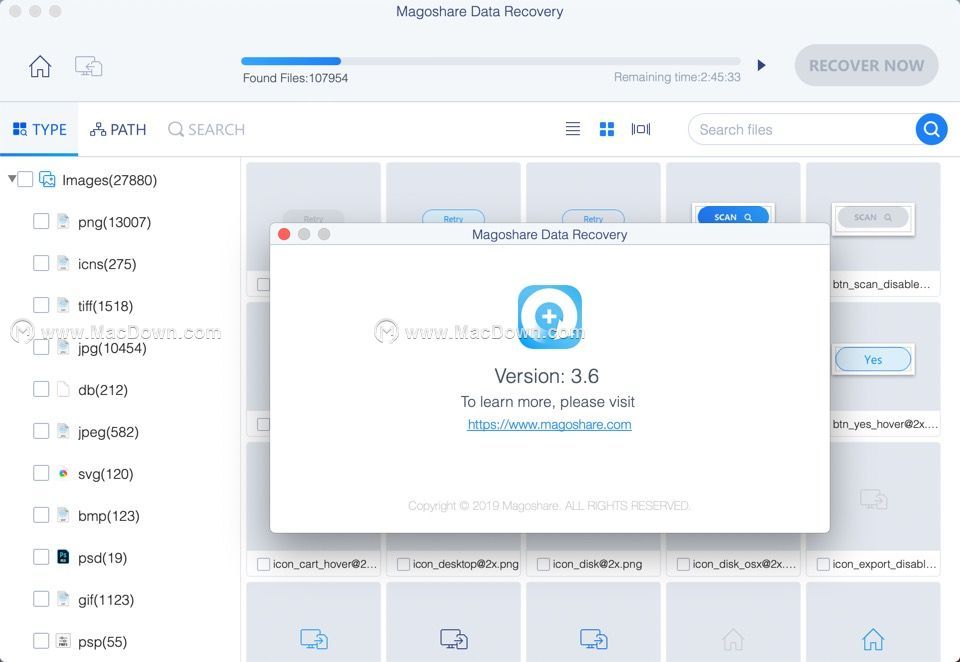Click the scan progress bar
960x662 pixels.
click(x=491, y=61)
